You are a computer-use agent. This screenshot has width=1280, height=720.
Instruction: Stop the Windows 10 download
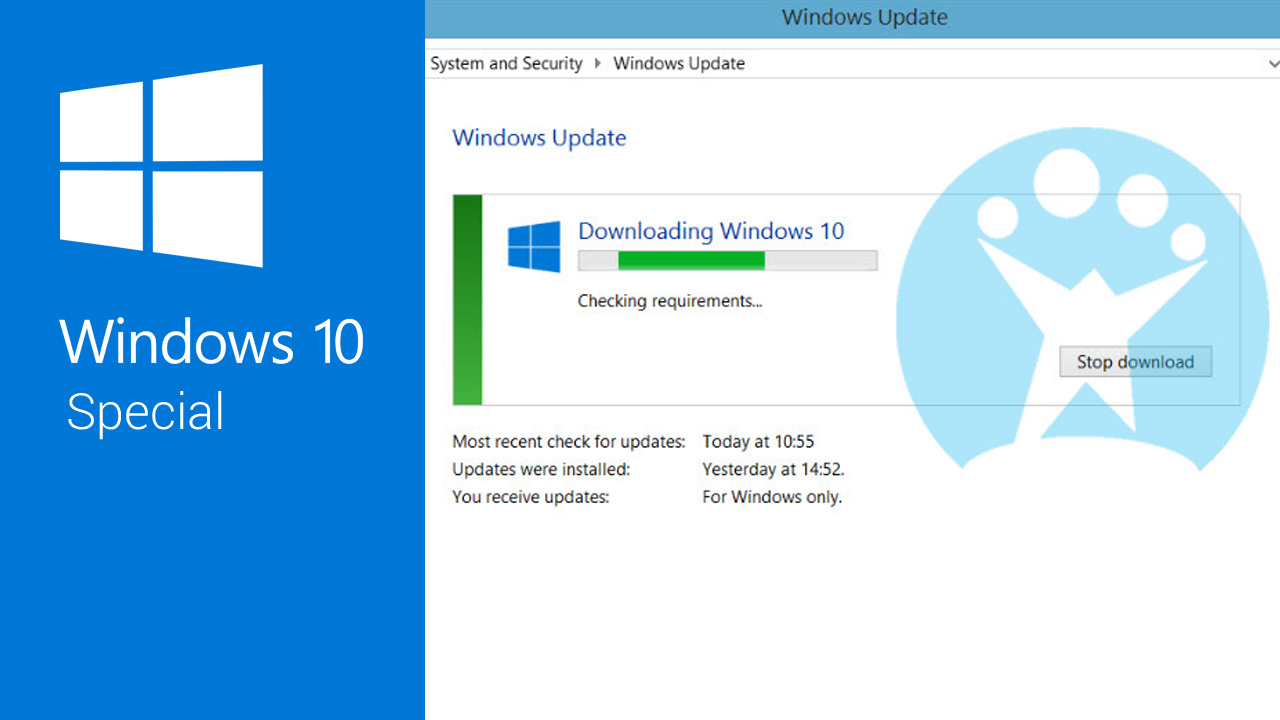[x=1135, y=362]
